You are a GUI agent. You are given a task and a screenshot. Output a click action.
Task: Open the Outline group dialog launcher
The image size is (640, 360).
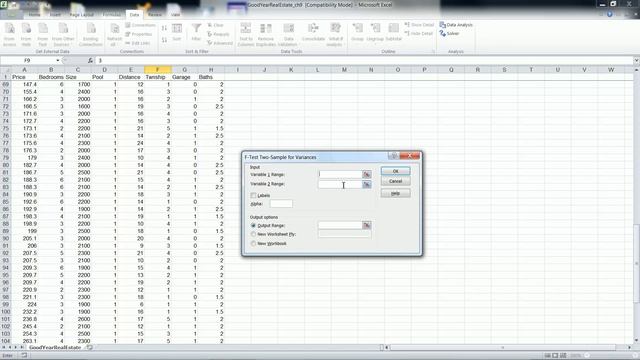point(433,52)
